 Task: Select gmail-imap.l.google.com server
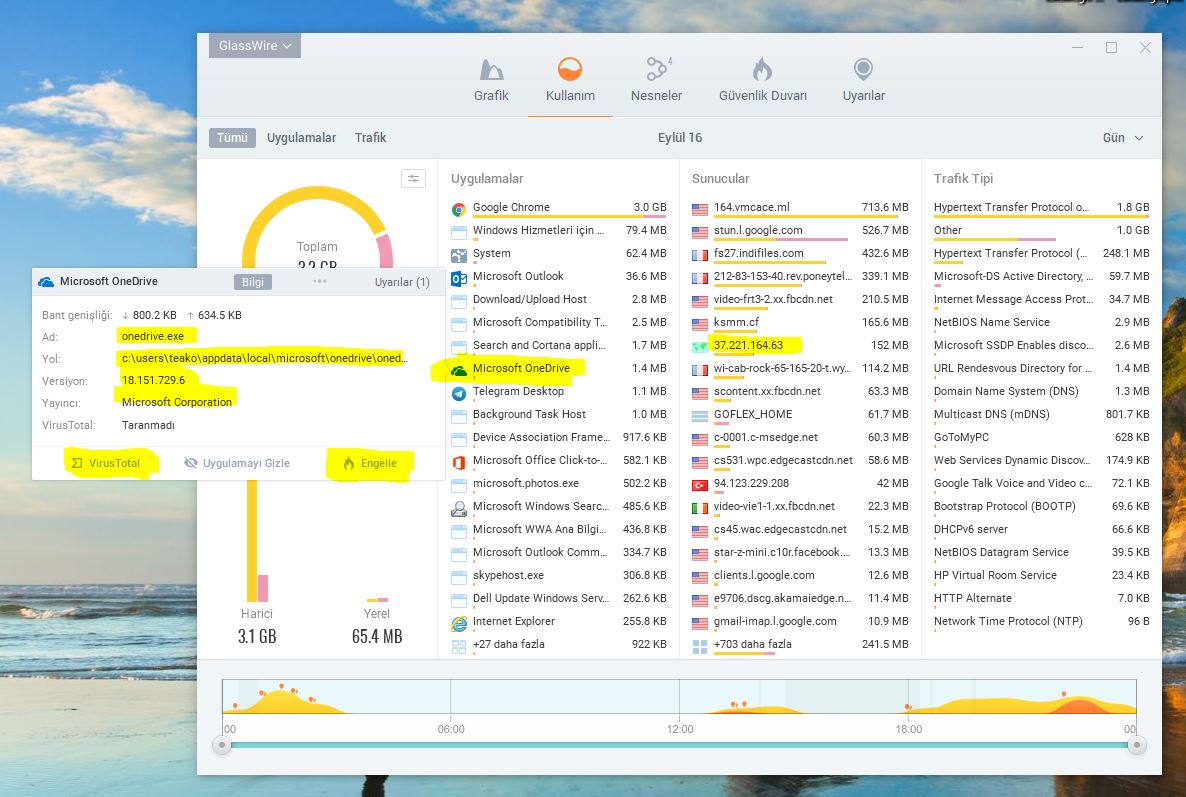800,621
